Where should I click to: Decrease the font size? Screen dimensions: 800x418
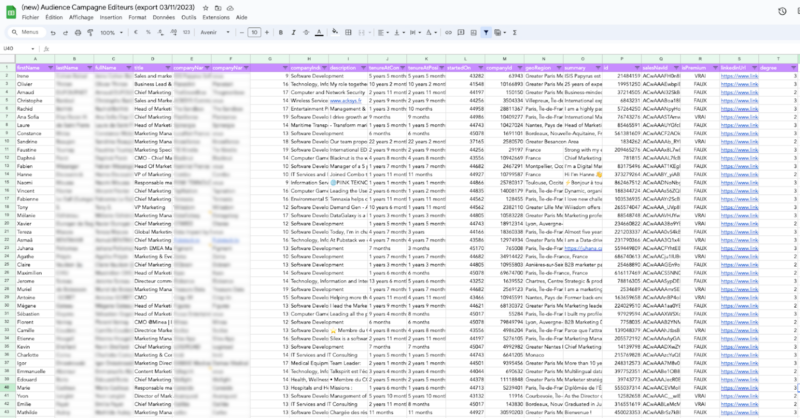click(242, 33)
